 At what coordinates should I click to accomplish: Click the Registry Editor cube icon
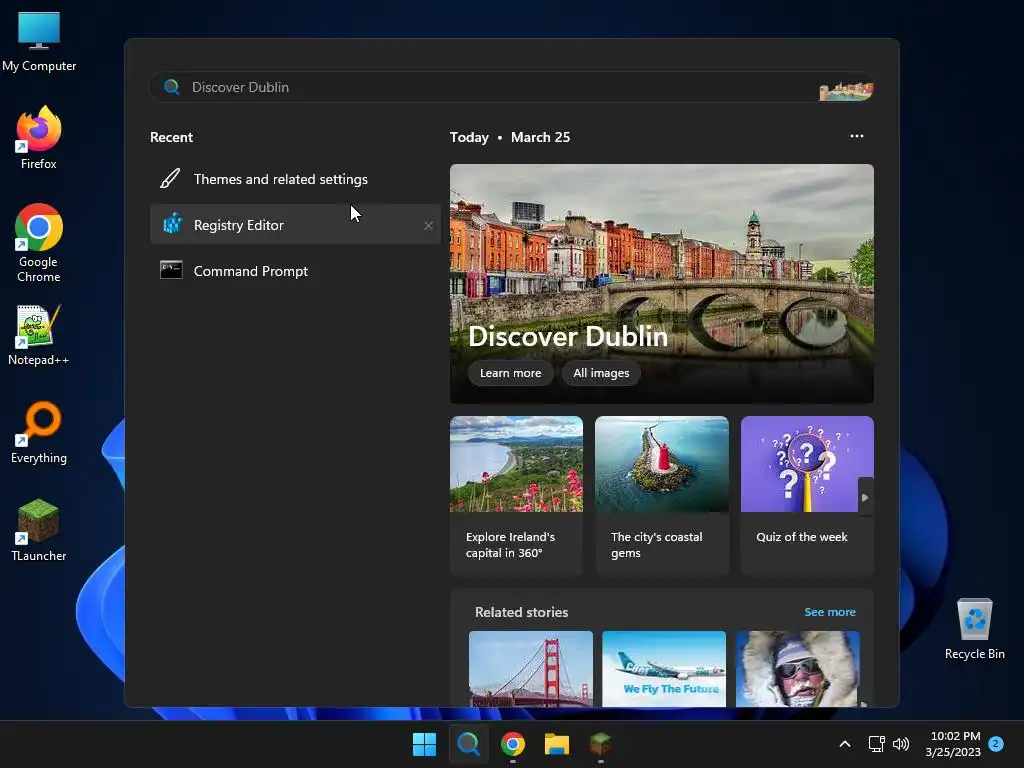click(172, 224)
